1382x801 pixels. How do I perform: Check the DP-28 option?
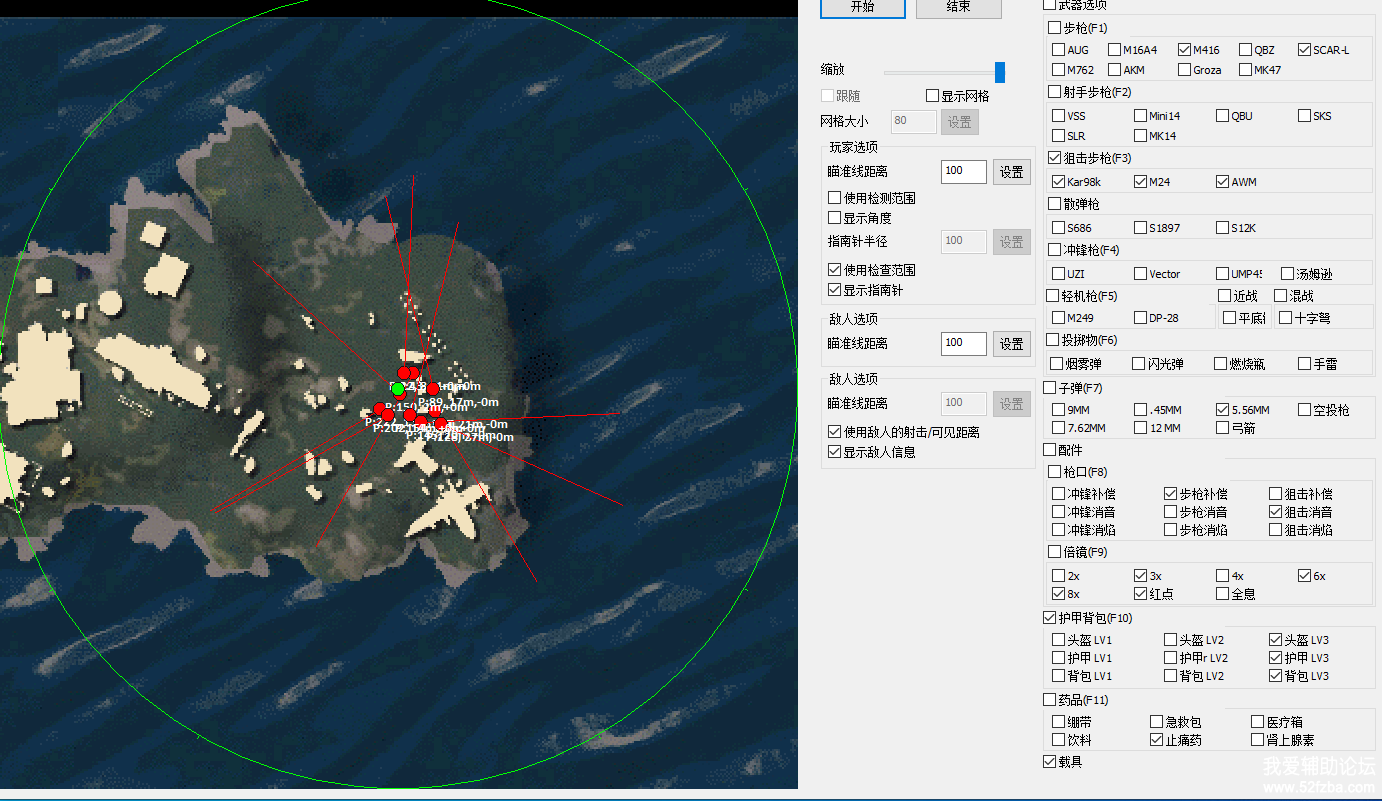(x=1141, y=318)
